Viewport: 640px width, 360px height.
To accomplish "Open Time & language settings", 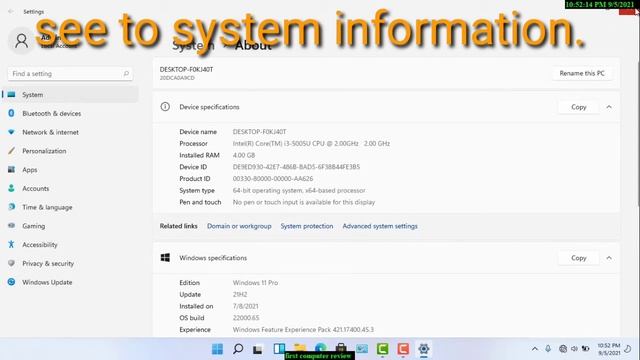I will pyautogui.click(x=70, y=207).
